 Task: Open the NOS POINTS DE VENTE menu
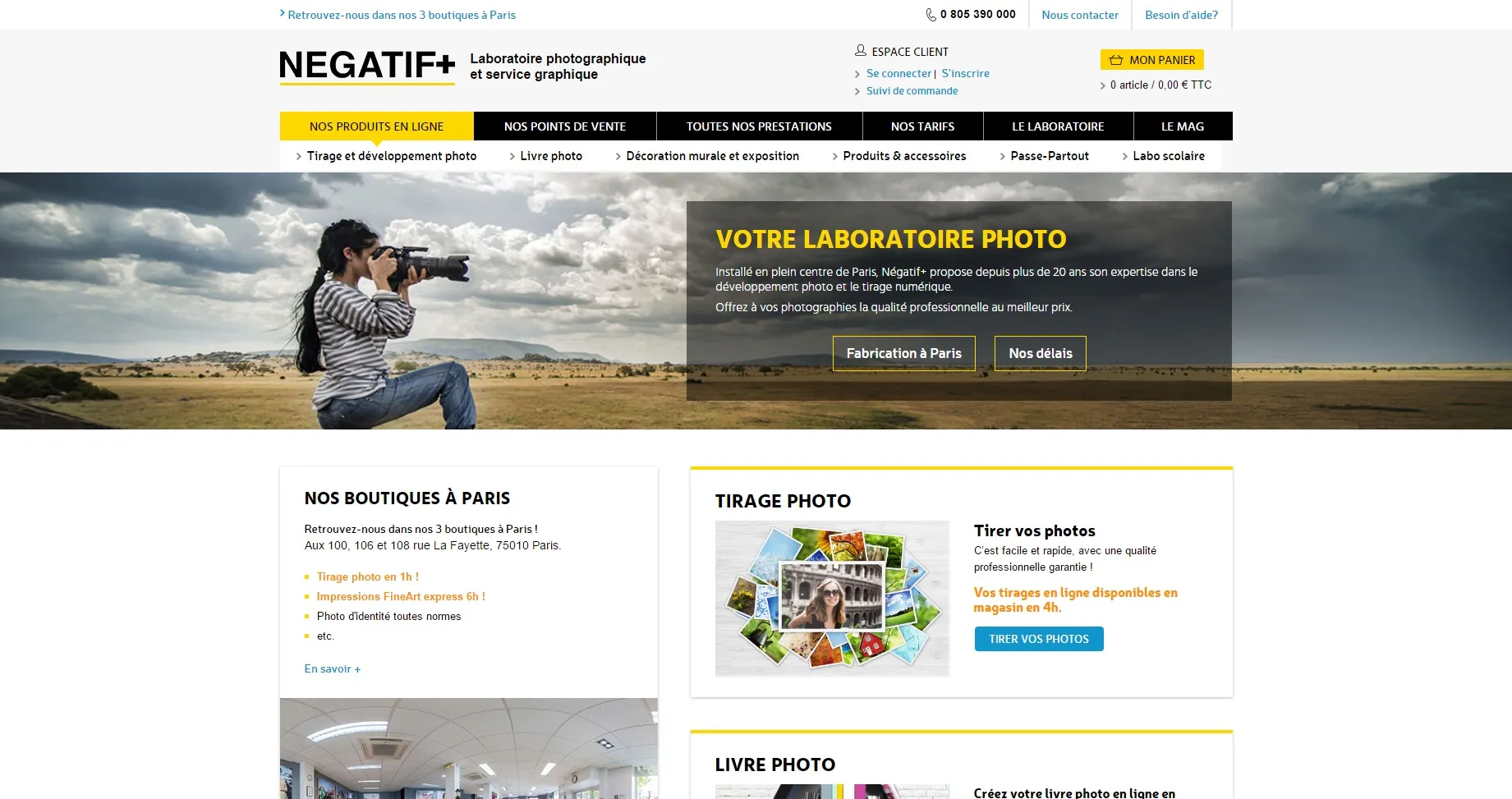(x=565, y=126)
